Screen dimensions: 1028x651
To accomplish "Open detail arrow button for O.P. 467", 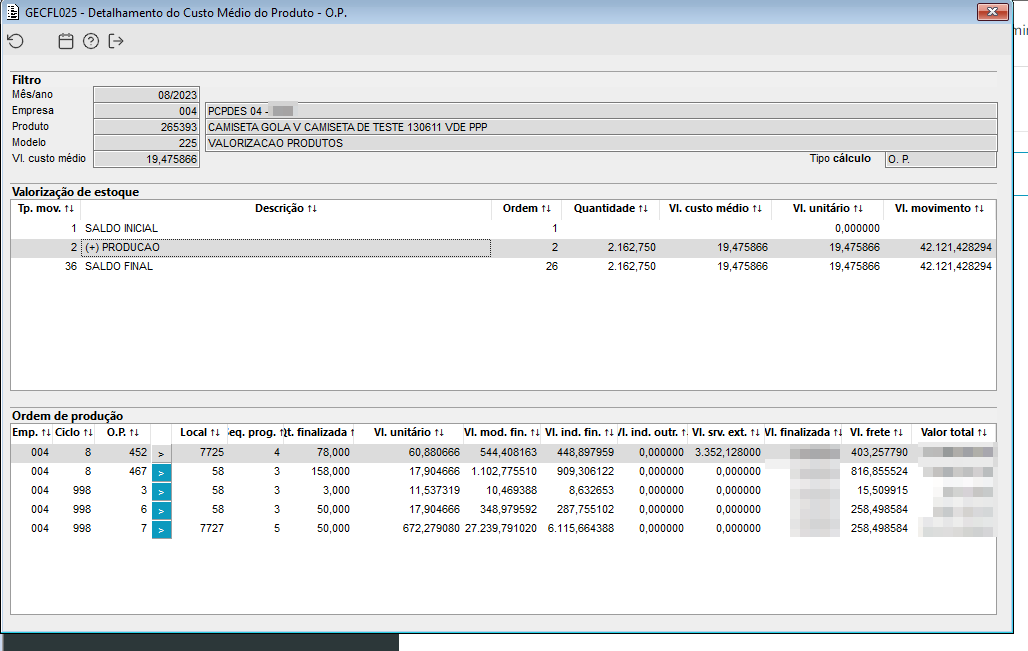I will coord(161,473).
